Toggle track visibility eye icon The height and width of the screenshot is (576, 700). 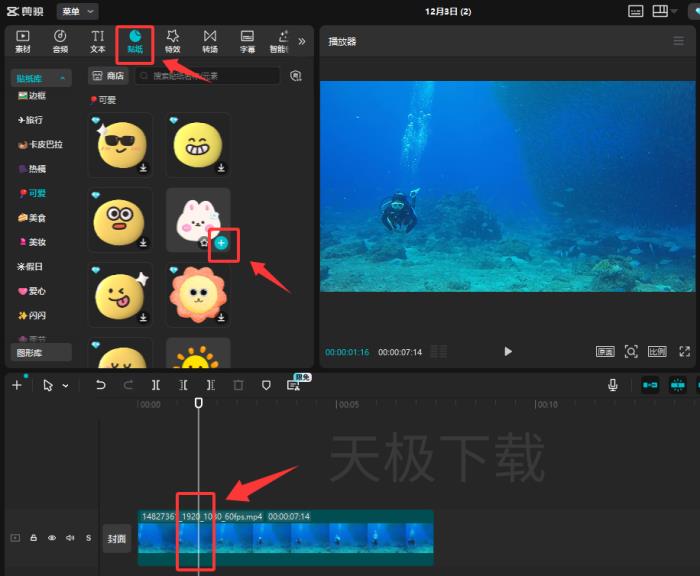tap(51, 538)
